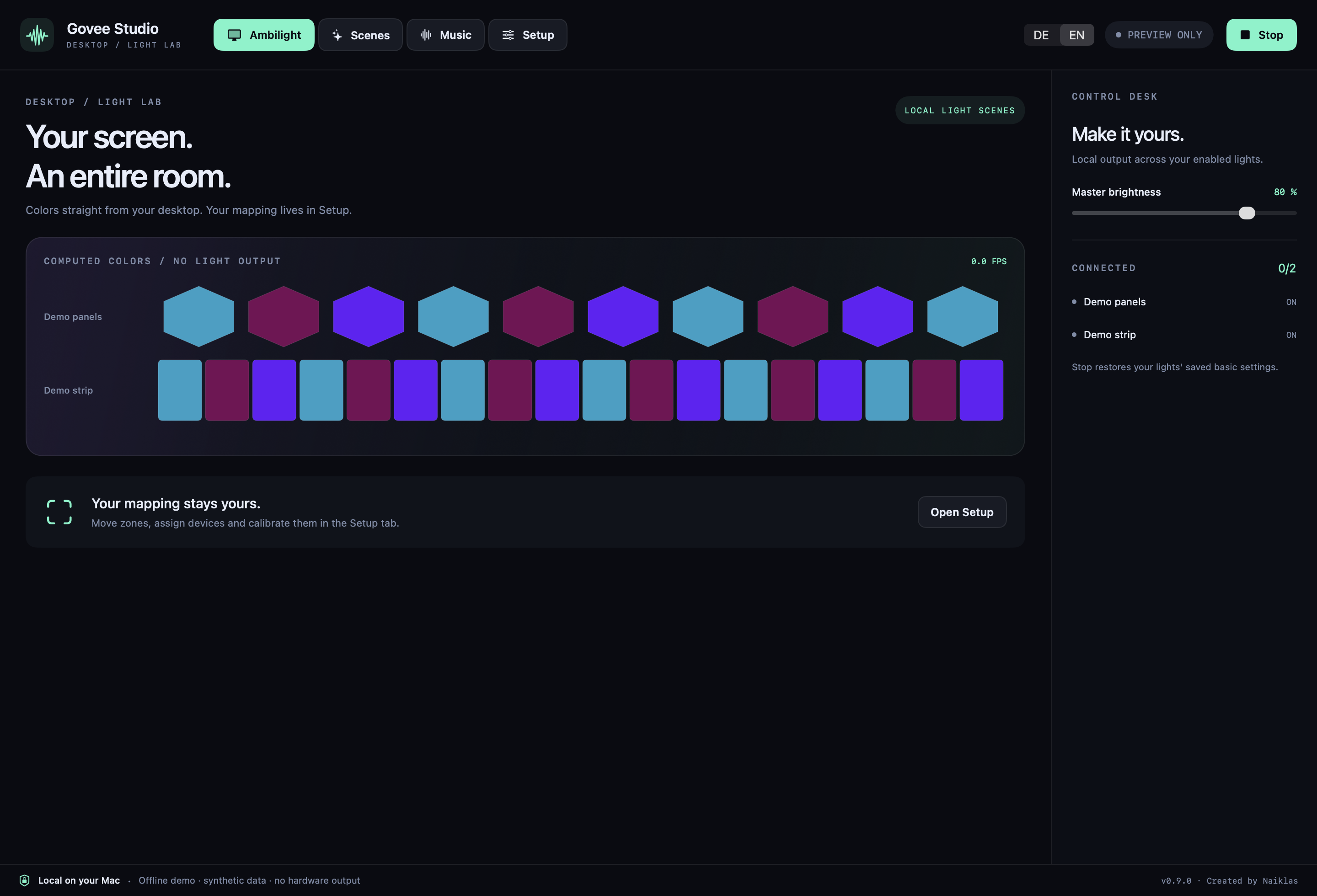Screen dimensions: 1317x896
Task: Click the sliders icon in the Setup tab
Action: tap(509, 35)
